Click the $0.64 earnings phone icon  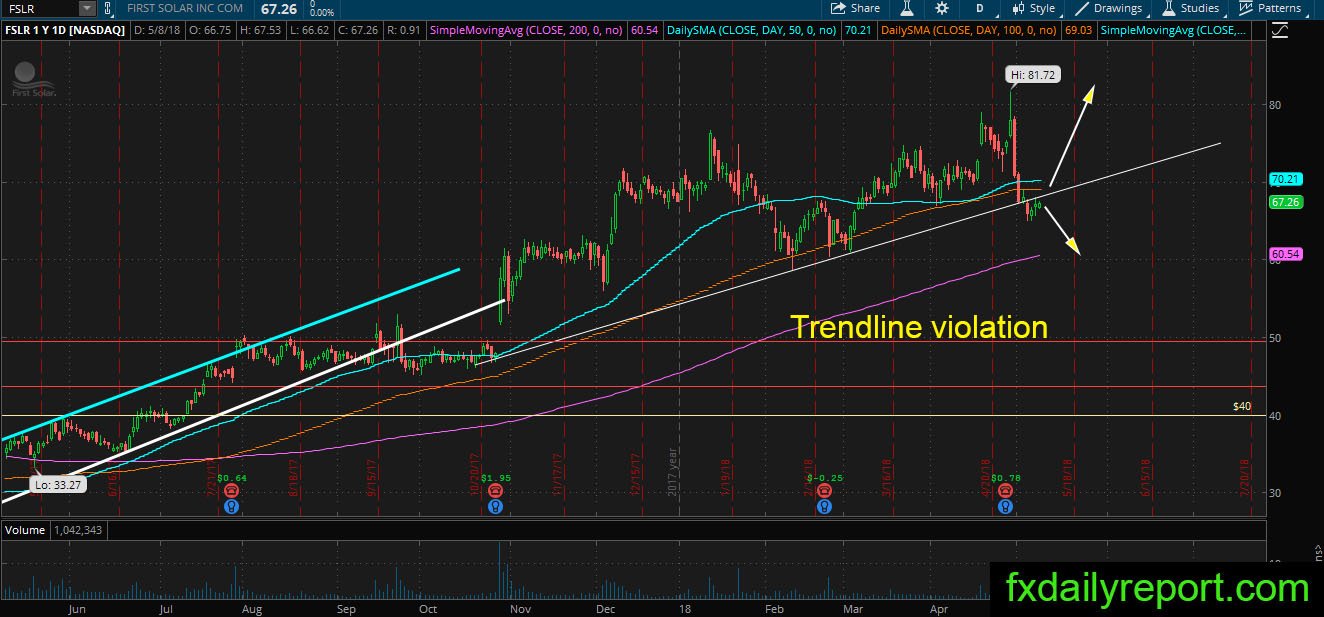[x=231, y=491]
